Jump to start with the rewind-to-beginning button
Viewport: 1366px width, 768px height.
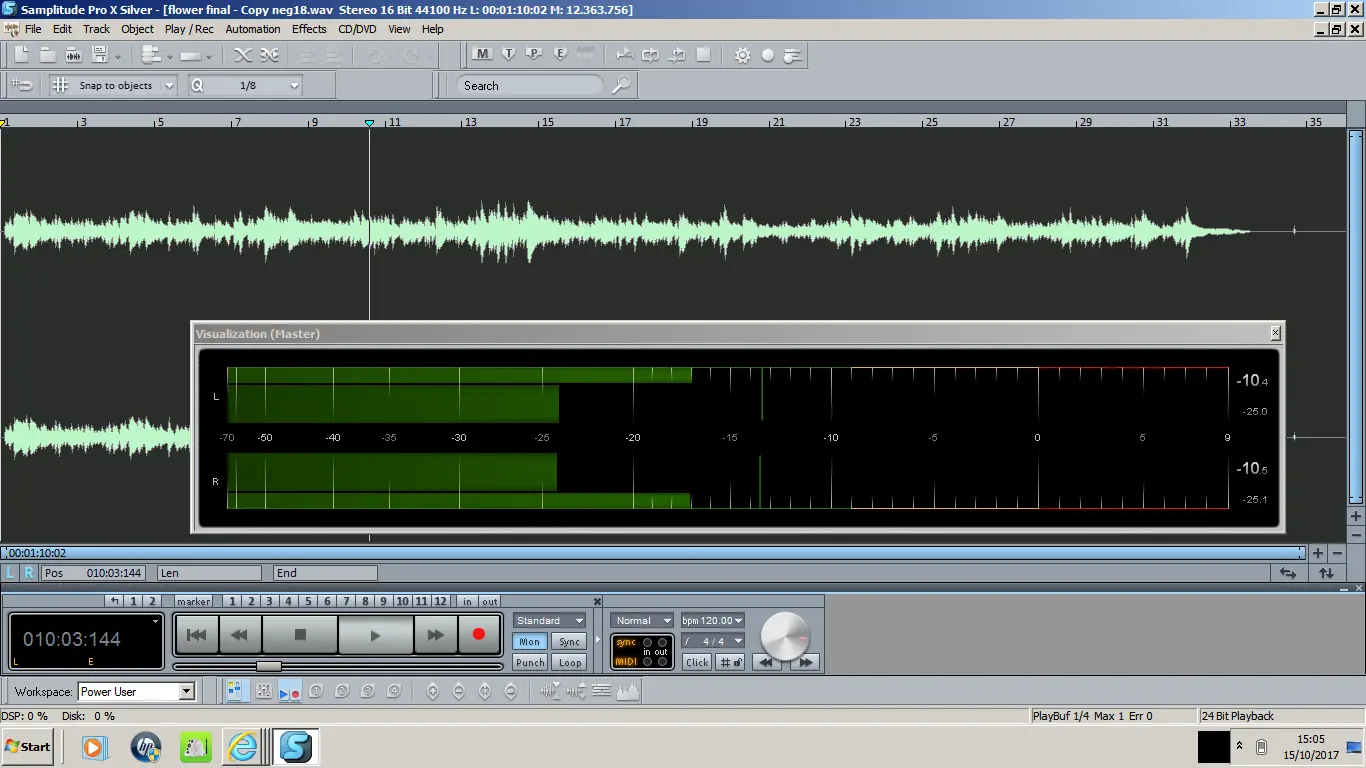click(197, 635)
